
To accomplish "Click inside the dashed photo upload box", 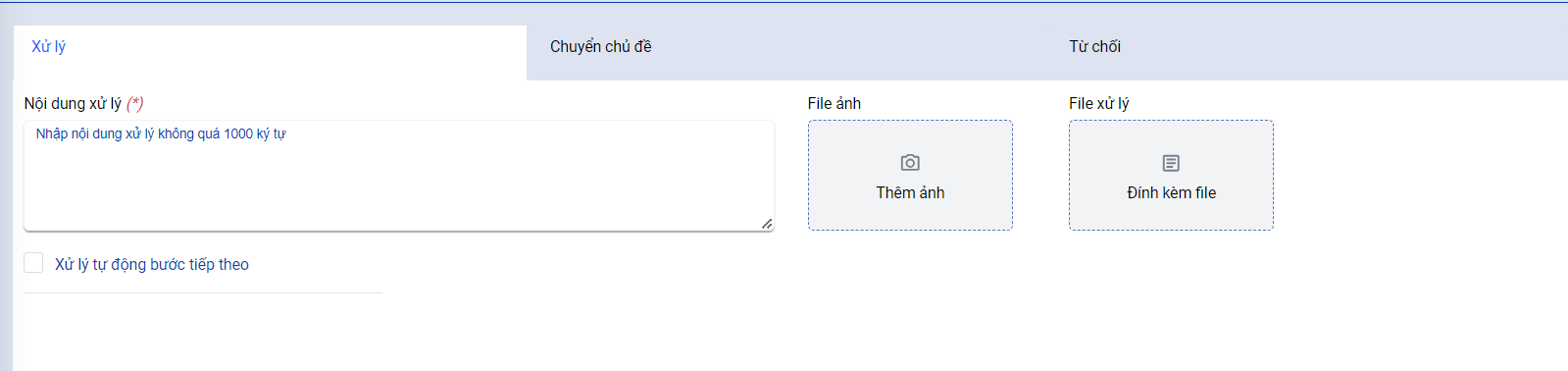I will (910, 175).
